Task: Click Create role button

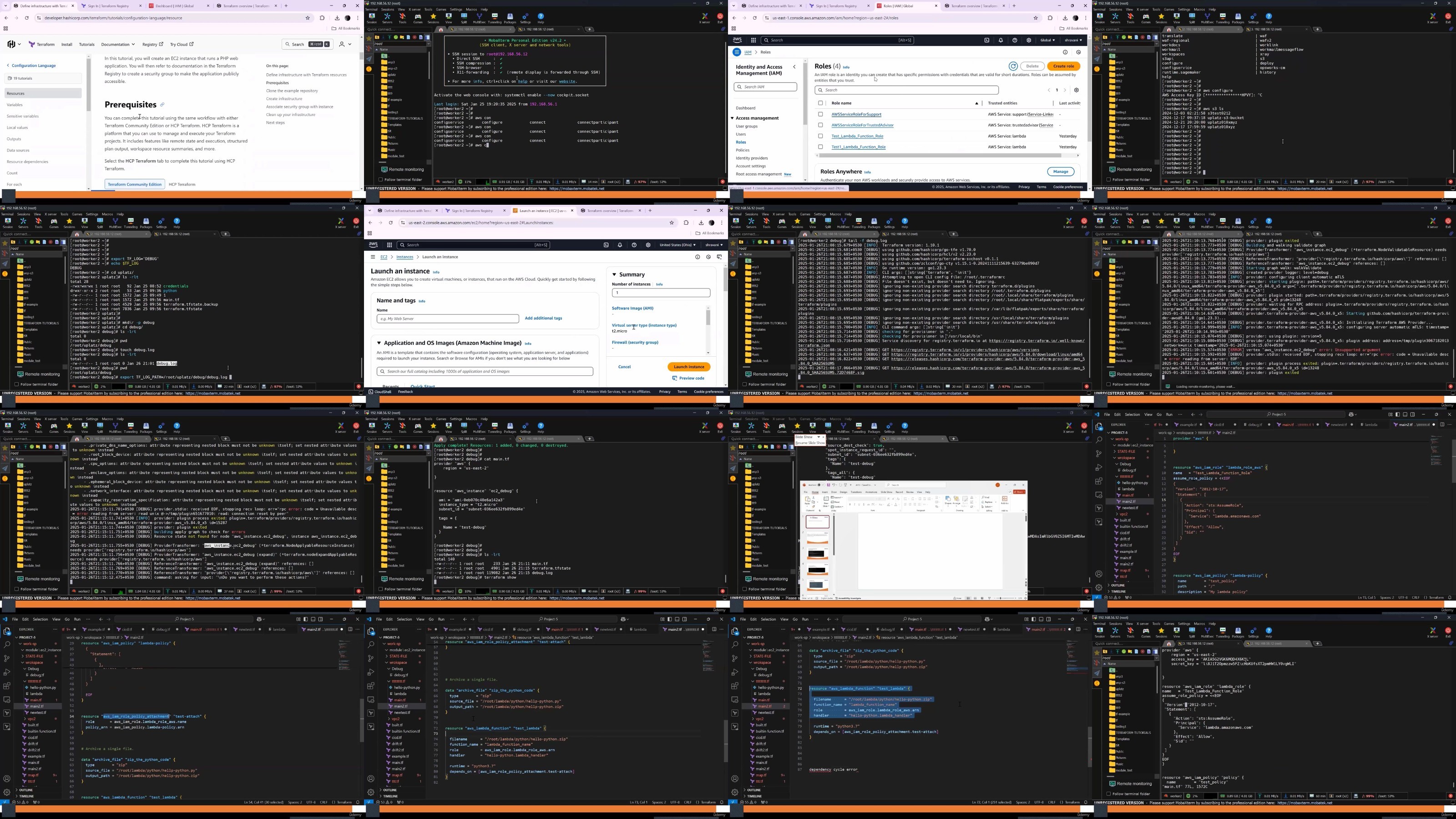Action: click(1063, 66)
